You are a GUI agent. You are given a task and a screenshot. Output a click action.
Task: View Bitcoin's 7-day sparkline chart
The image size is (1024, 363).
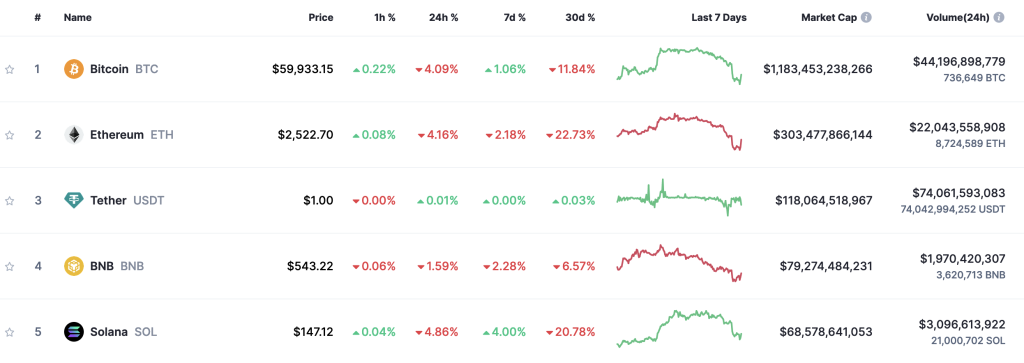(679, 66)
